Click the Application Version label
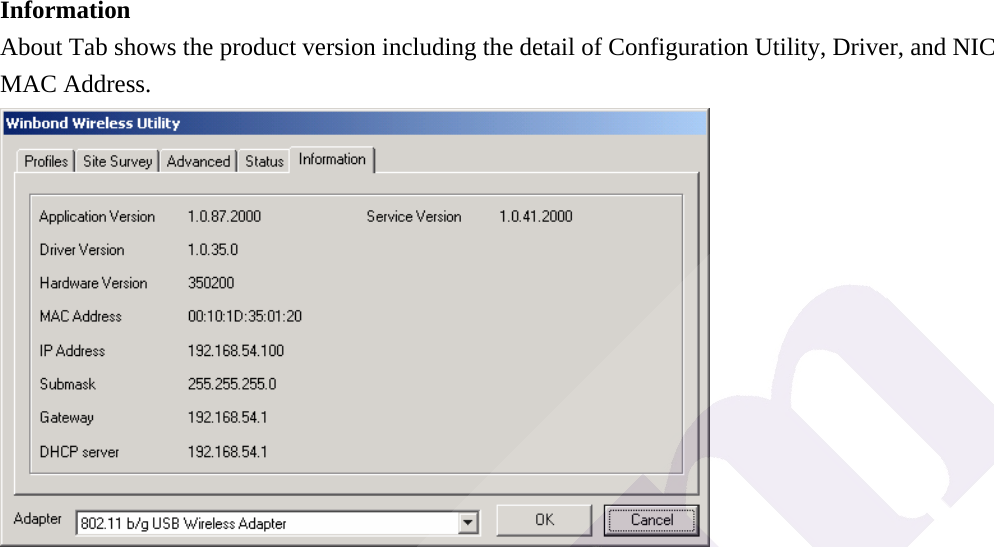 coord(97,217)
